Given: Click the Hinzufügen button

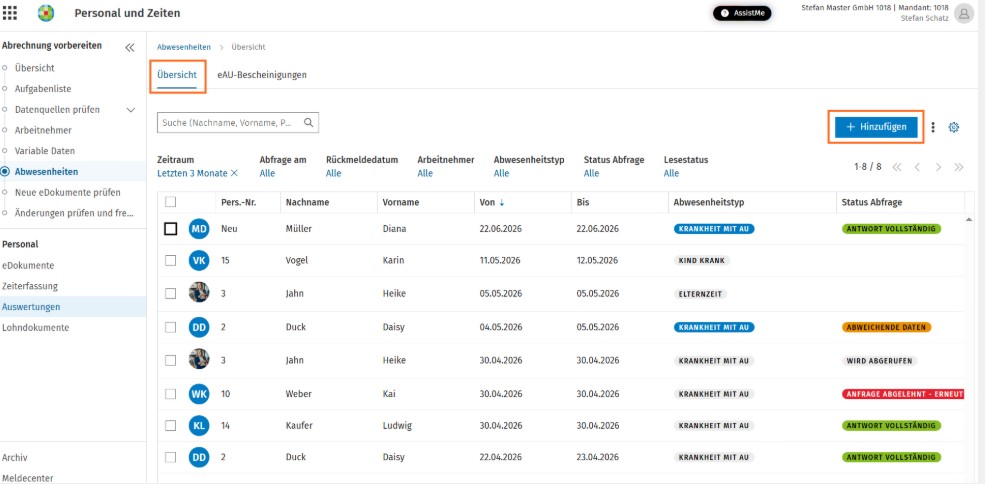Looking at the screenshot, I should [x=876, y=127].
